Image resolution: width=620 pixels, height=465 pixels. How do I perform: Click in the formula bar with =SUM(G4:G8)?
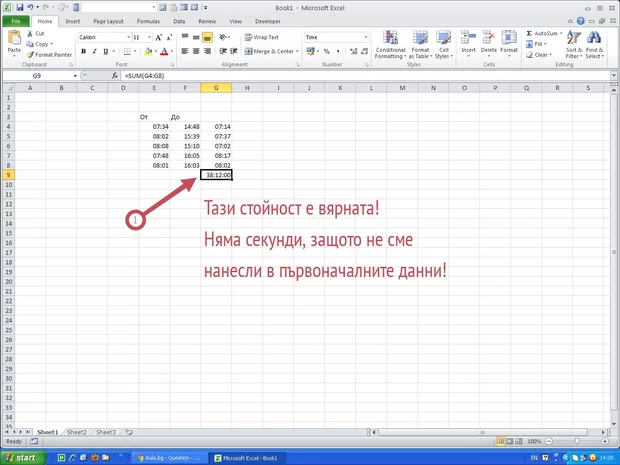(366, 76)
